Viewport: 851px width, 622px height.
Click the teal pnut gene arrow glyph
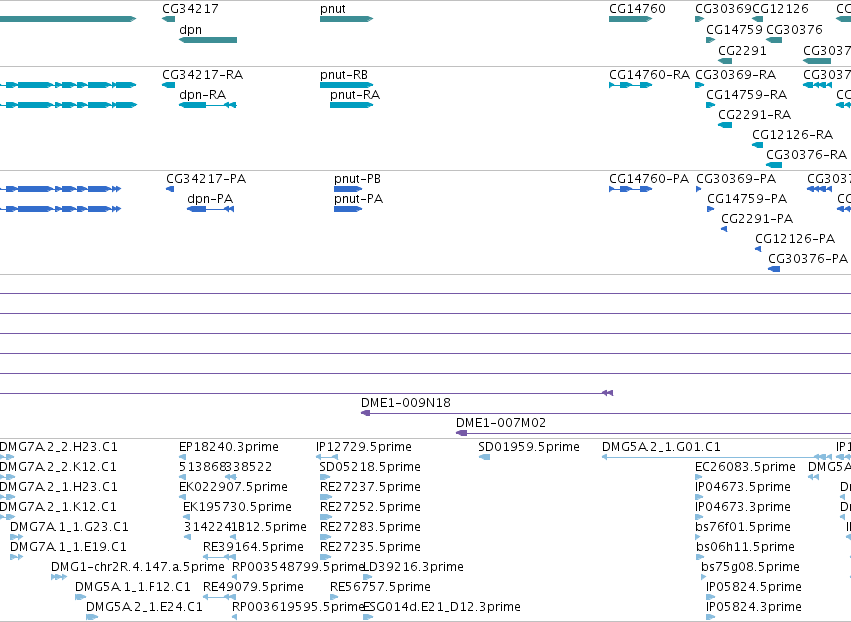[346, 19]
